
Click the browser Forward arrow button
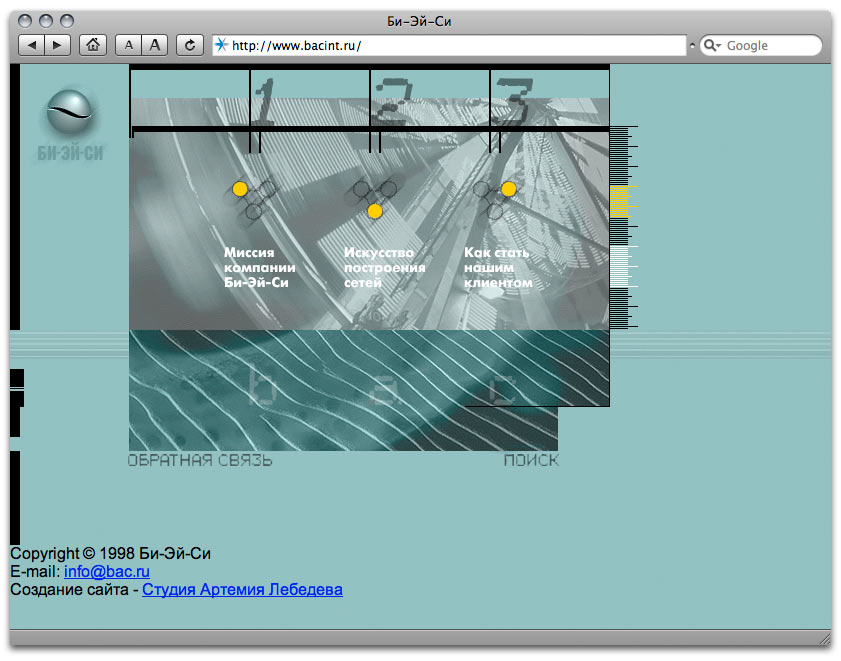pyautogui.click(x=57, y=45)
